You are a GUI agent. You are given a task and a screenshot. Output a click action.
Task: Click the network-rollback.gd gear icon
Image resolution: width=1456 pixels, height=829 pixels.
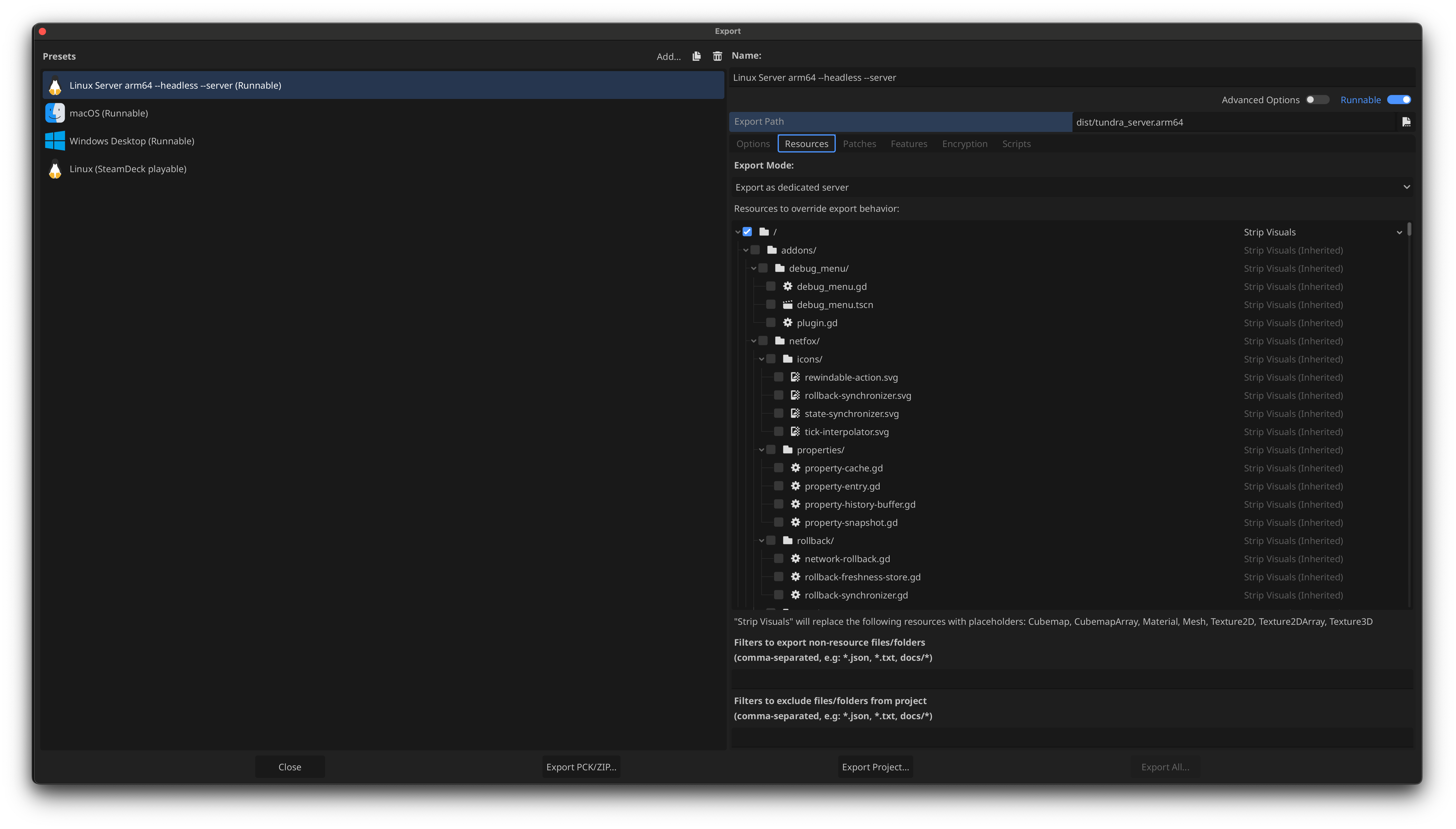tap(795, 559)
